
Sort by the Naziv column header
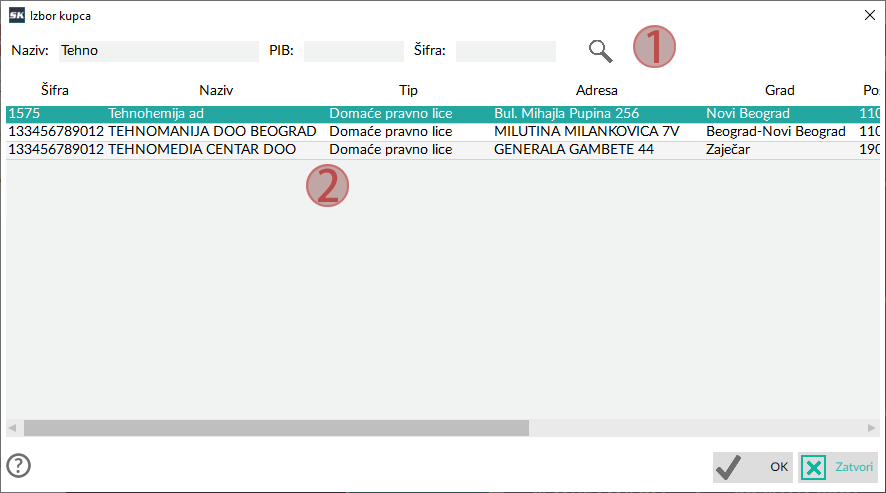click(x=216, y=90)
